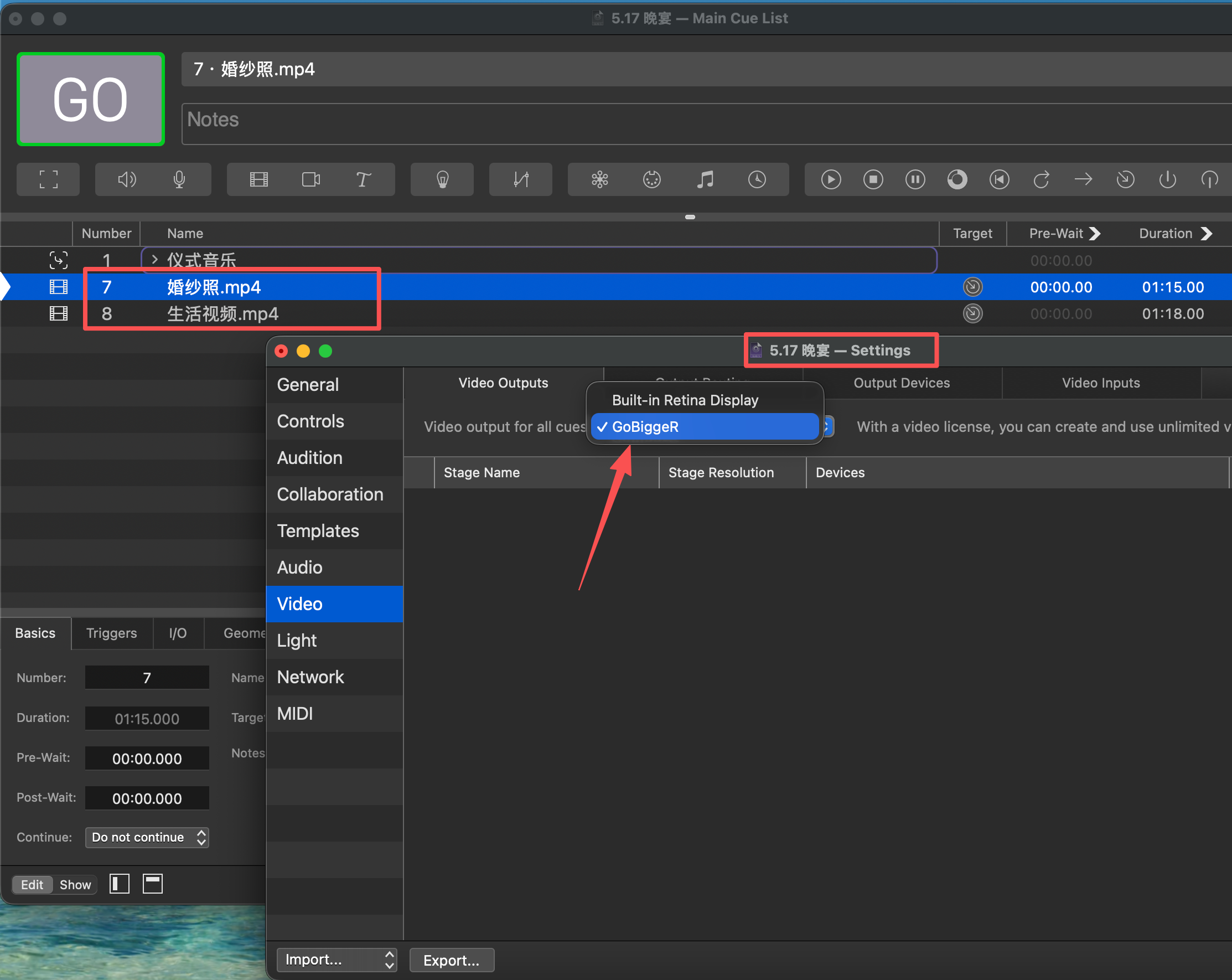Screen dimensions: 1232x980
Task: Click the Post-Wait time field
Action: point(147,798)
